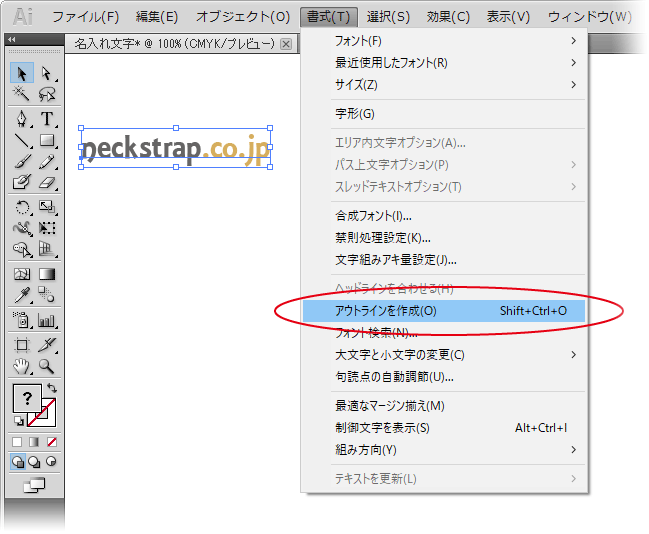Select the Blob Brush tool
Image resolution: width=649 pixels, height=534 pixels.
[22, 182]
